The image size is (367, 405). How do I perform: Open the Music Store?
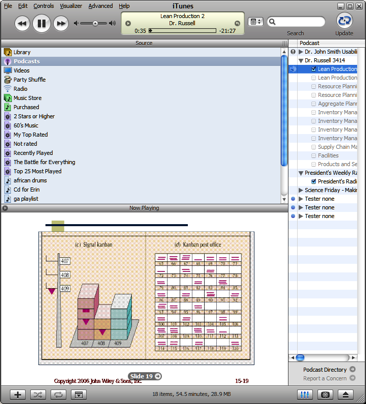(141, 98)
